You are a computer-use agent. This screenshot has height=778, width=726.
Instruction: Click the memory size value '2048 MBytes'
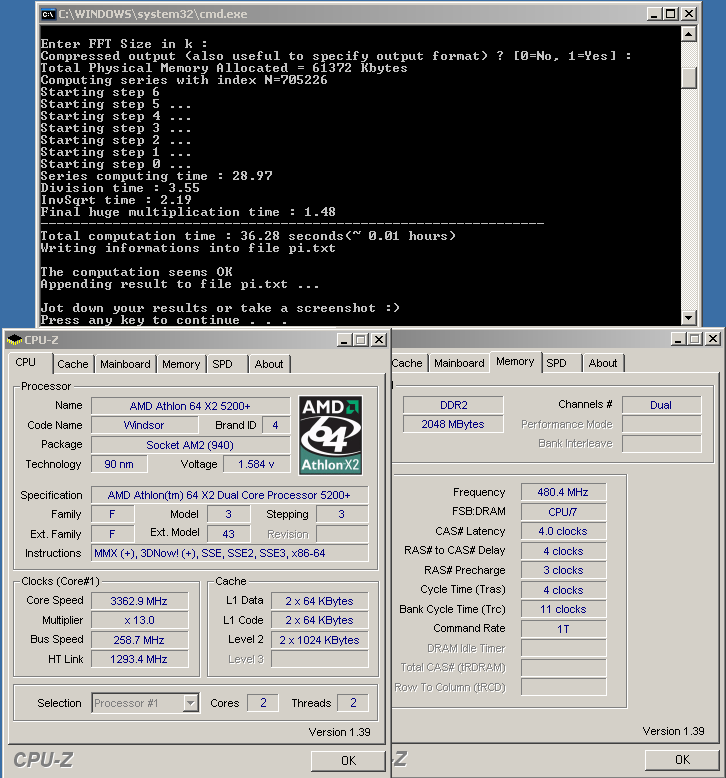[x=453, y=424]
